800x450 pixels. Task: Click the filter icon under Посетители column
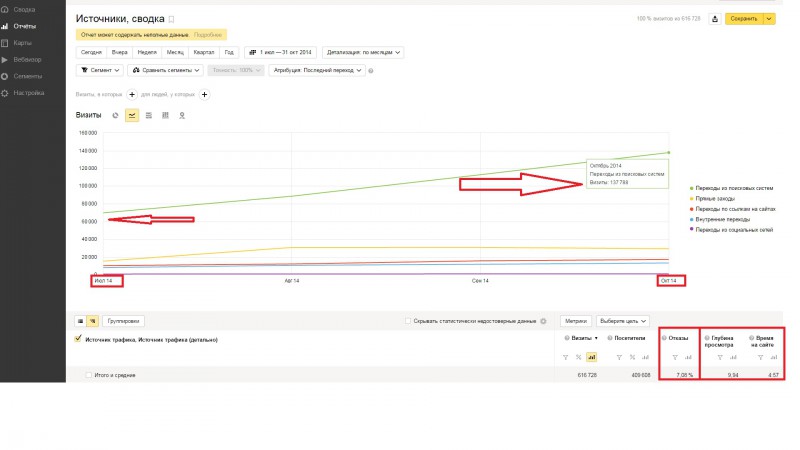point(619,358)
